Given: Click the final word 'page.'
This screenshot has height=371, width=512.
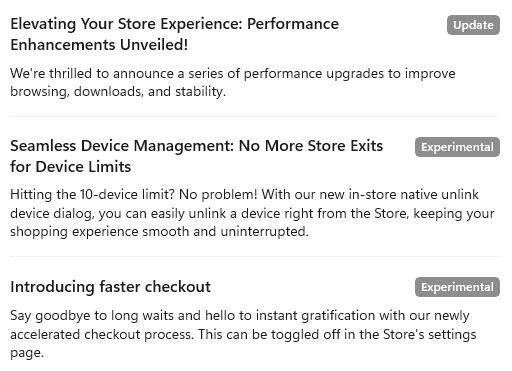Looking at the screenshot, I should click(x=27, y=353).
